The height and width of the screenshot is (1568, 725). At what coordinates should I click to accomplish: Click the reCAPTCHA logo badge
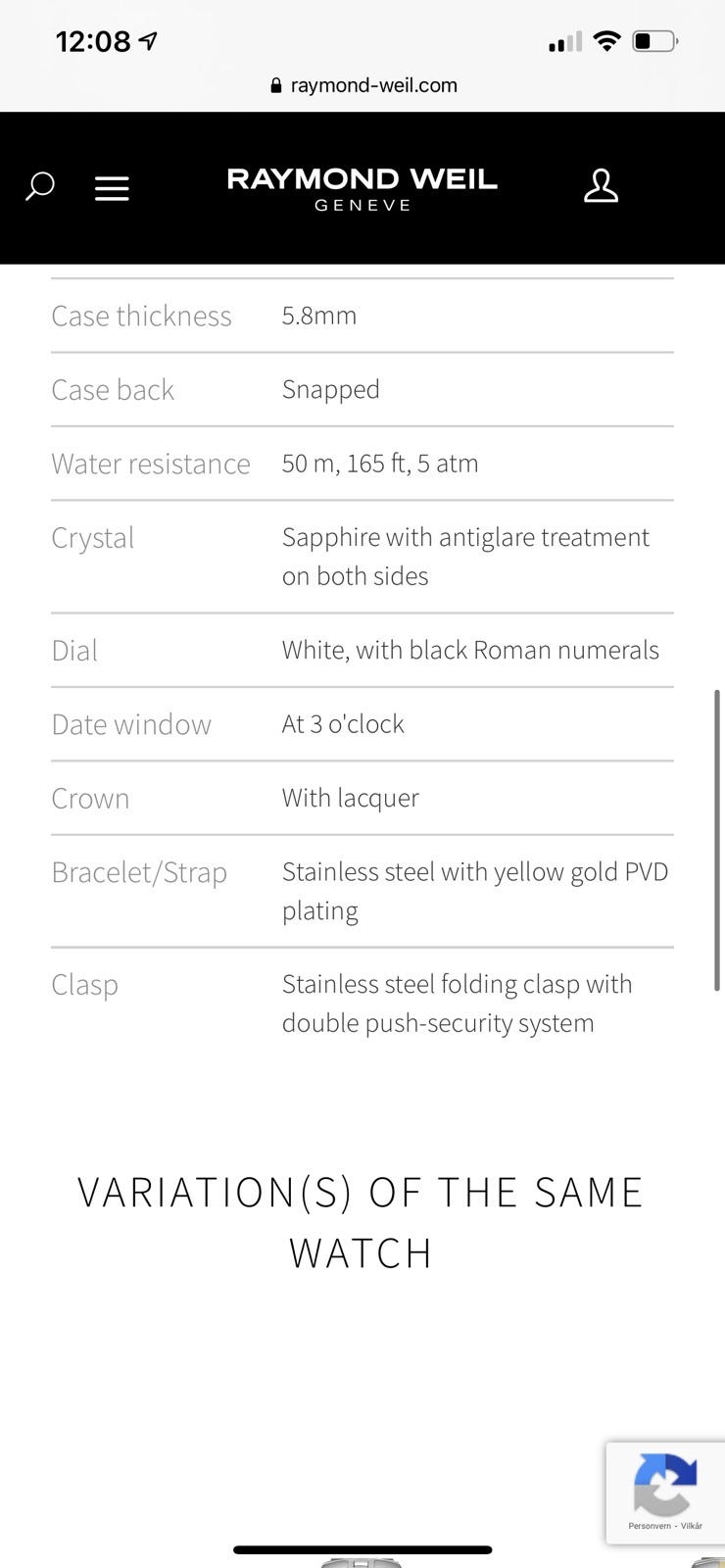click(665, 1484)
